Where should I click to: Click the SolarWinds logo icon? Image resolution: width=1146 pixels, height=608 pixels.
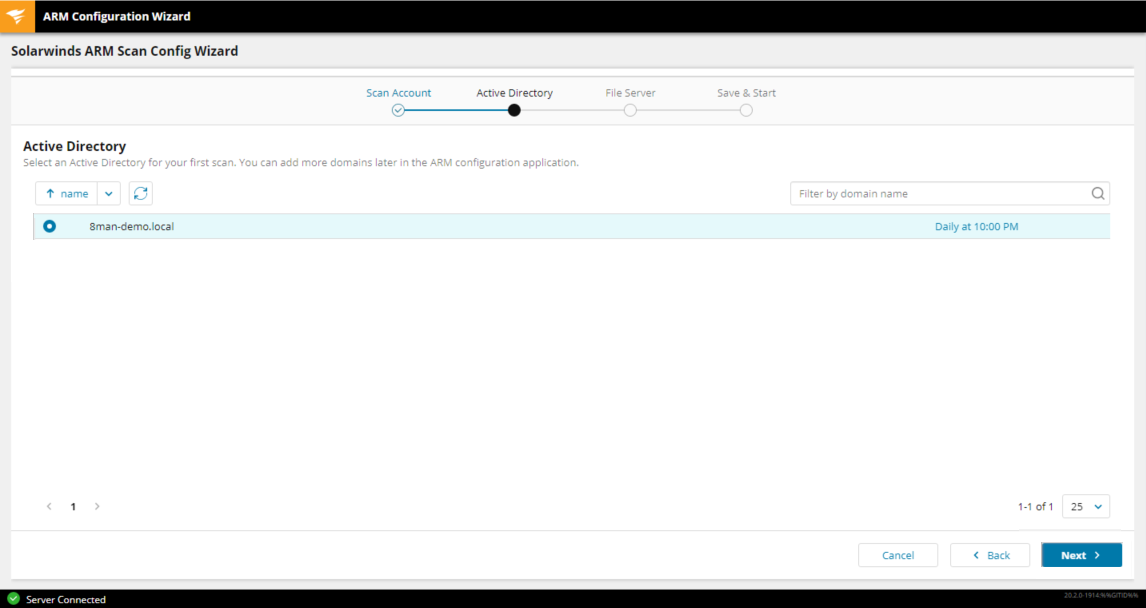17,16
